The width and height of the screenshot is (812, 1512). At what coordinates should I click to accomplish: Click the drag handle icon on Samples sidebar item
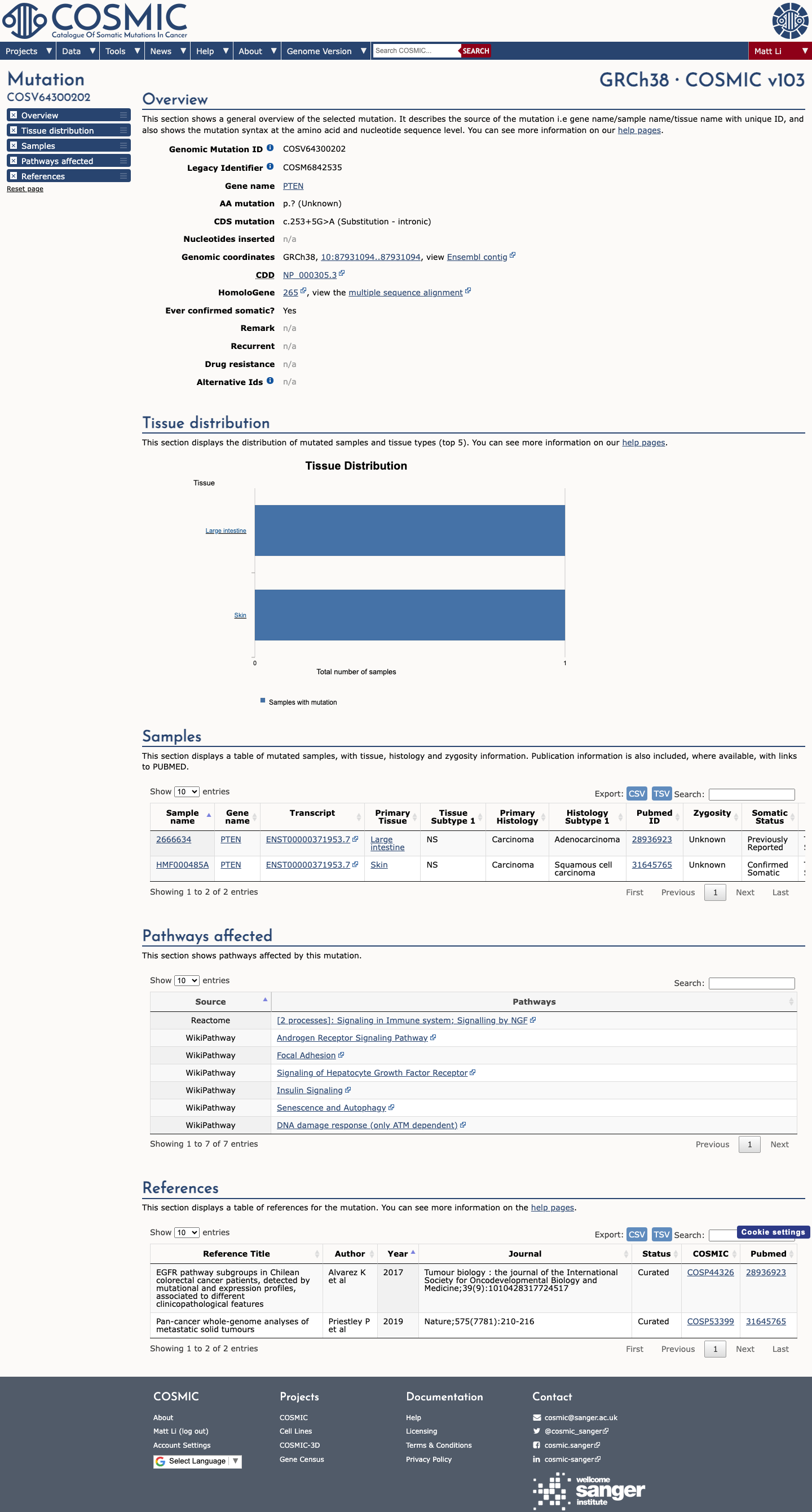123,145
